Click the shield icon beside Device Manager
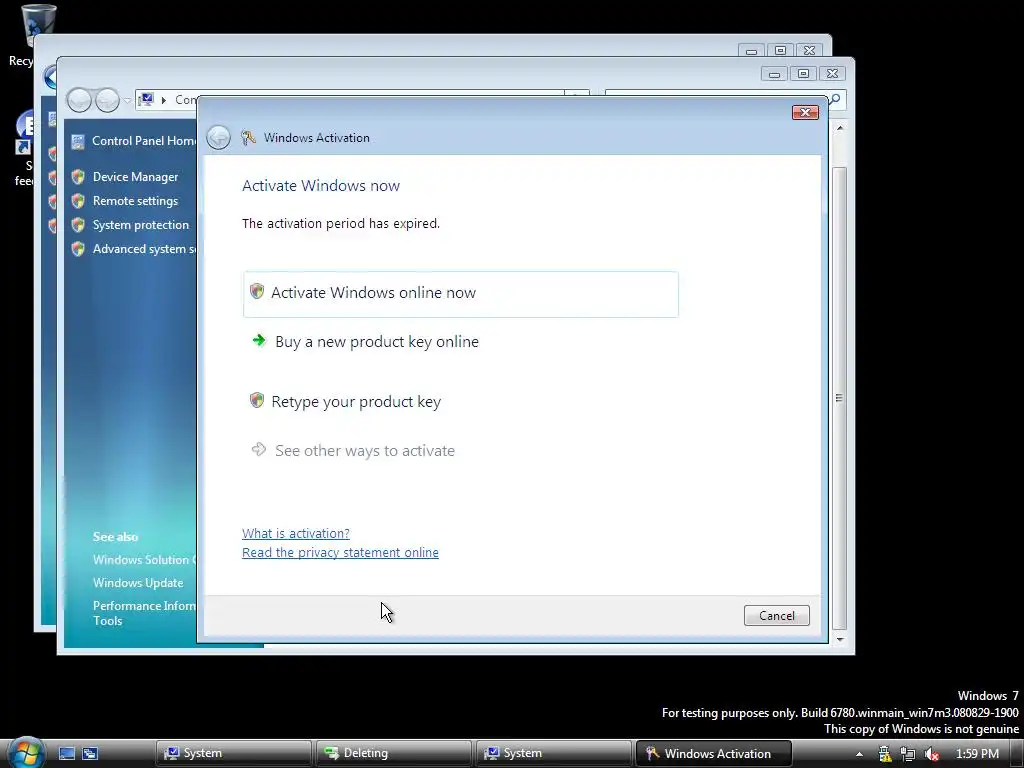Viewport: 1024px width, 768px height. (x=78, y=177)
